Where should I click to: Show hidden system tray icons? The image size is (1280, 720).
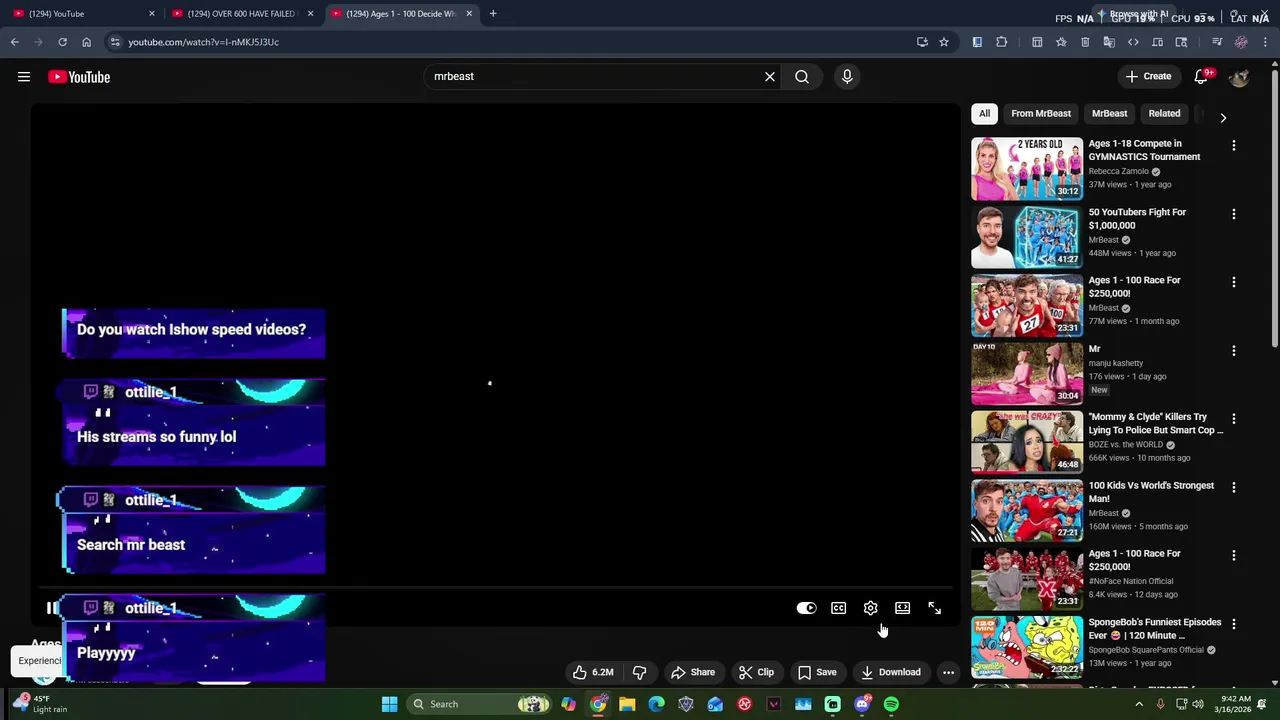[1139, 704]
